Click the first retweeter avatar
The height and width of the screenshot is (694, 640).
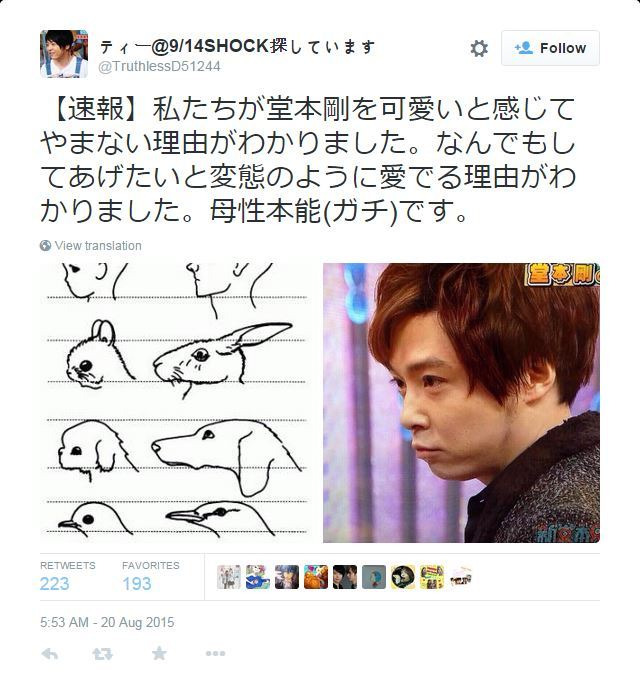pyautogui.click(x=229, y=577)
